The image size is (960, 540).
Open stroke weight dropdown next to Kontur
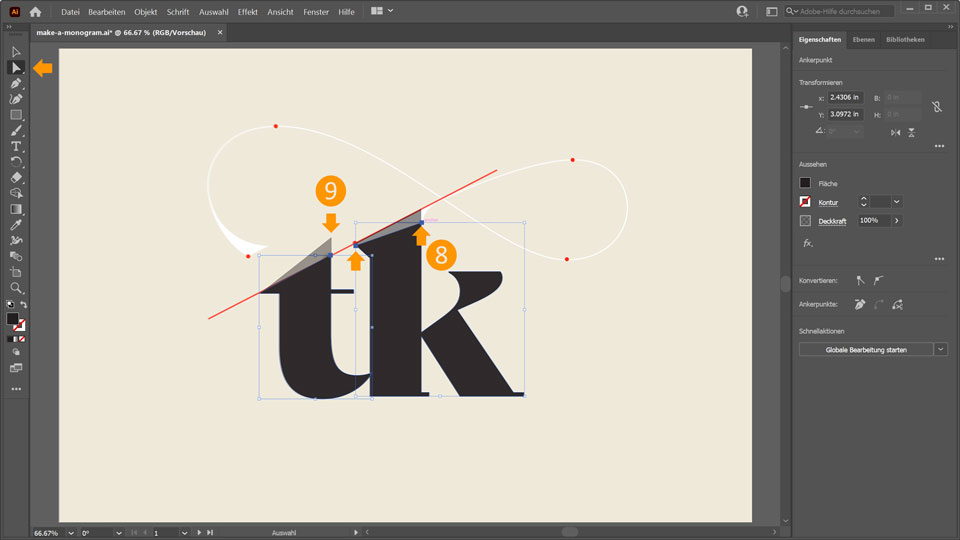896,201
